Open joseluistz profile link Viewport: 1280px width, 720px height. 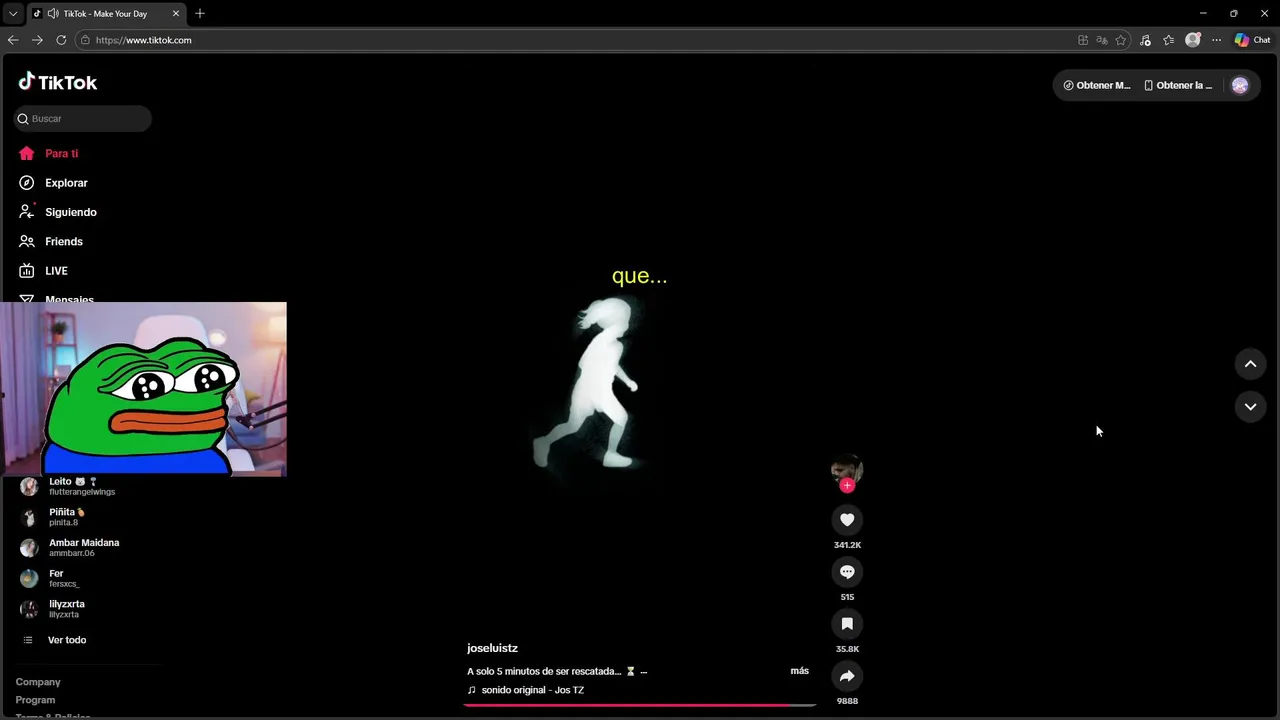492,648
